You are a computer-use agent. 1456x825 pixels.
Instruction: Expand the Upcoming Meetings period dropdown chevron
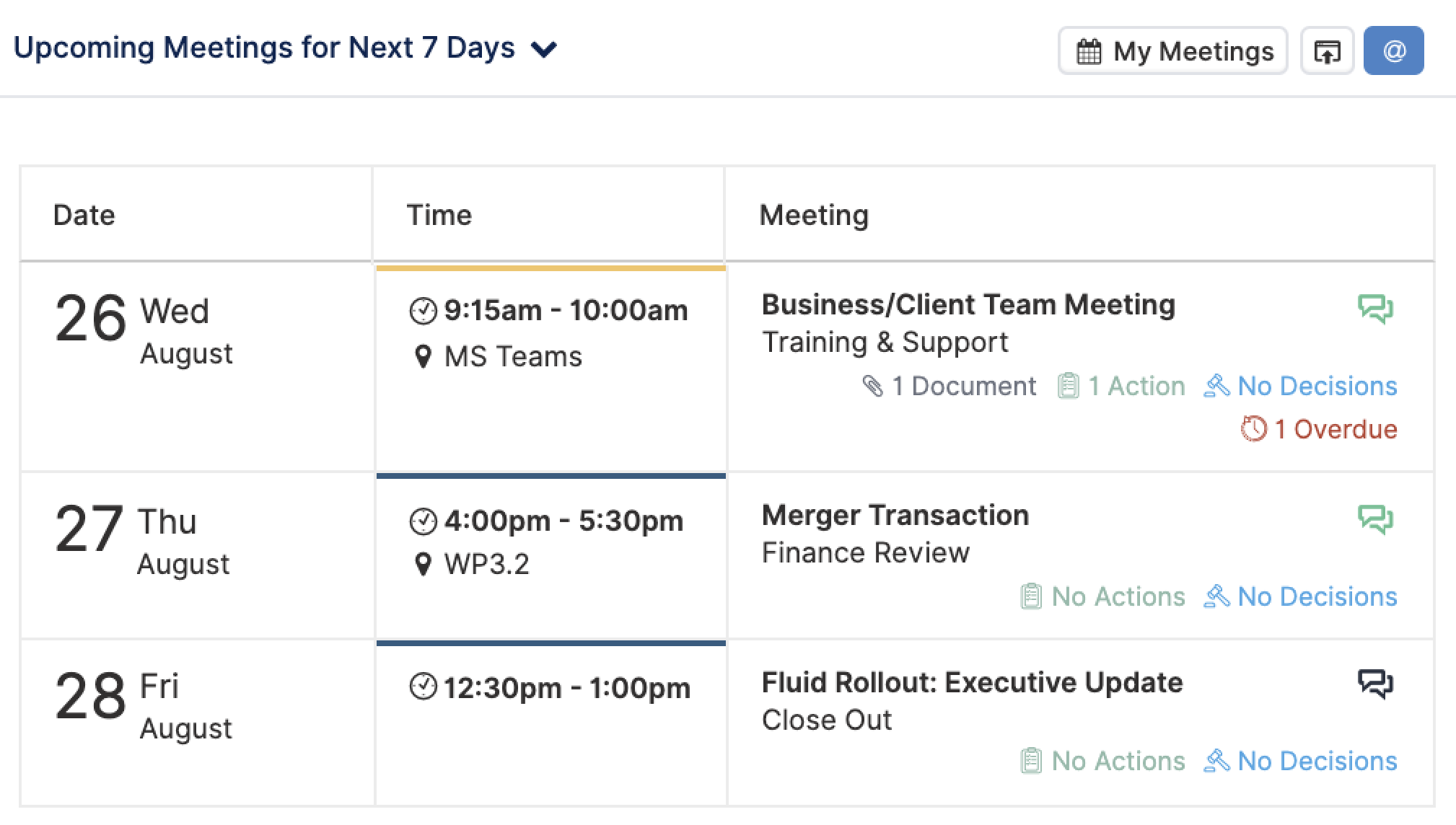544,49
